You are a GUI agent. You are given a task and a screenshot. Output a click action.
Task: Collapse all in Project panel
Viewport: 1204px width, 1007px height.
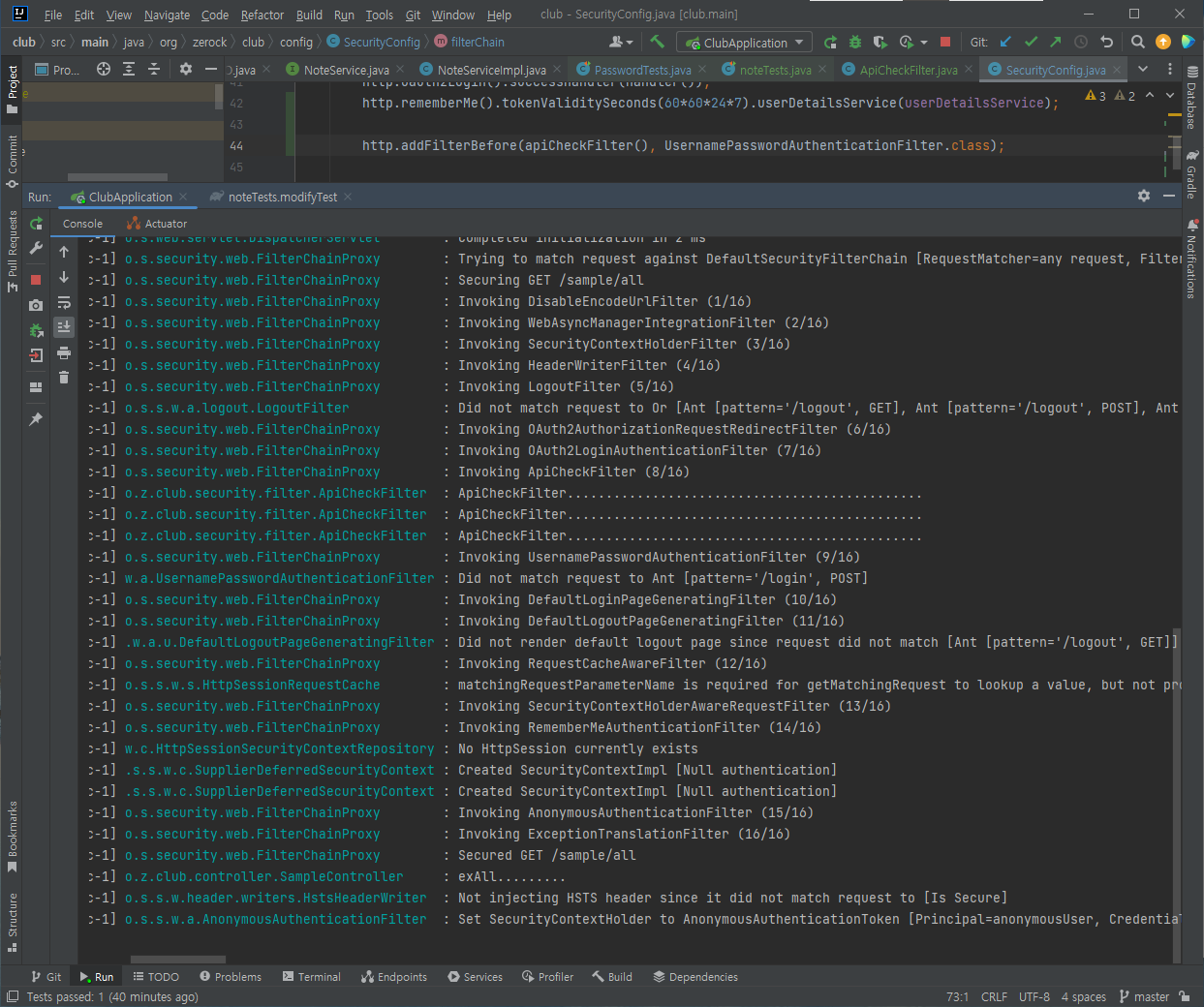click(154, 69)
